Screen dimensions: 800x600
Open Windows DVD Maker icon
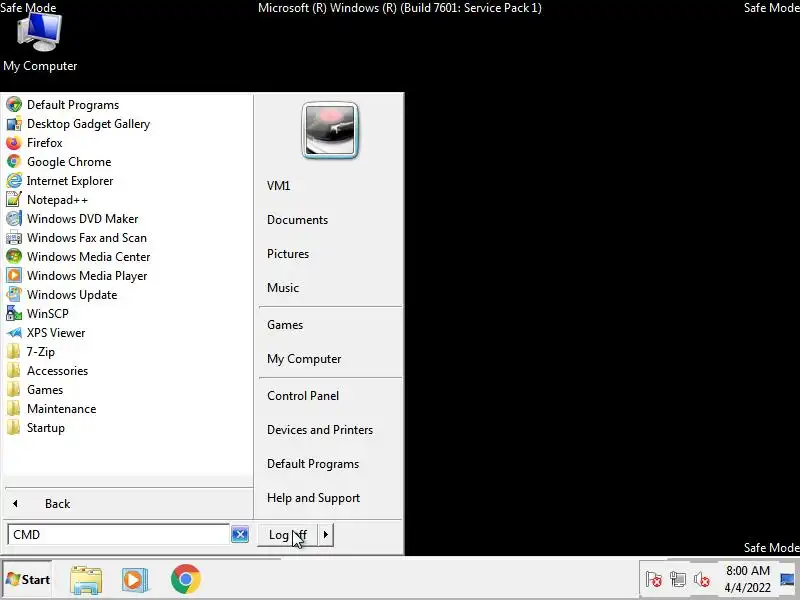click(14, 219)
